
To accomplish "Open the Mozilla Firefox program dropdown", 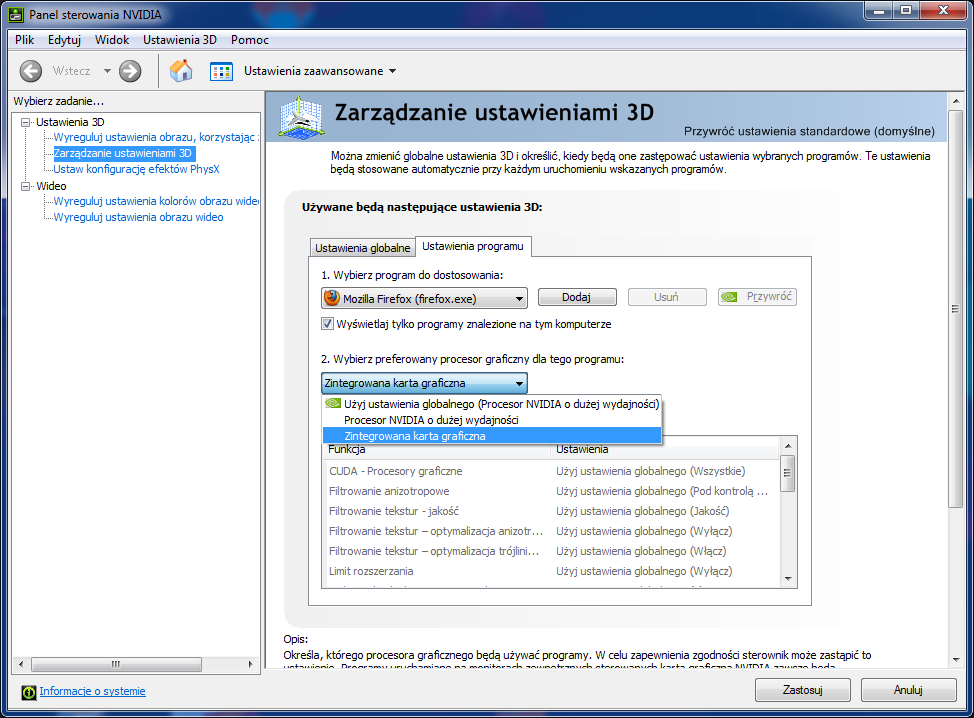I will pyautogui.click(x=424, y=298).
